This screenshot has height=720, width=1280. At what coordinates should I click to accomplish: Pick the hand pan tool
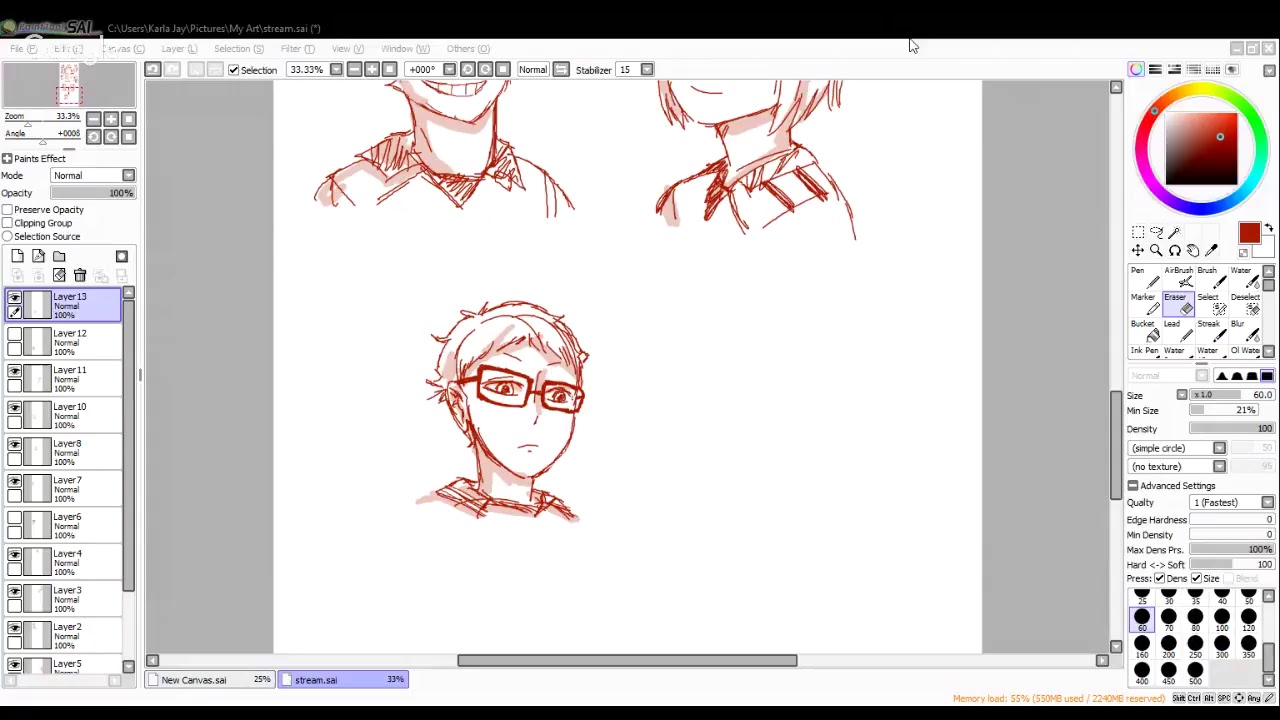1193,251
